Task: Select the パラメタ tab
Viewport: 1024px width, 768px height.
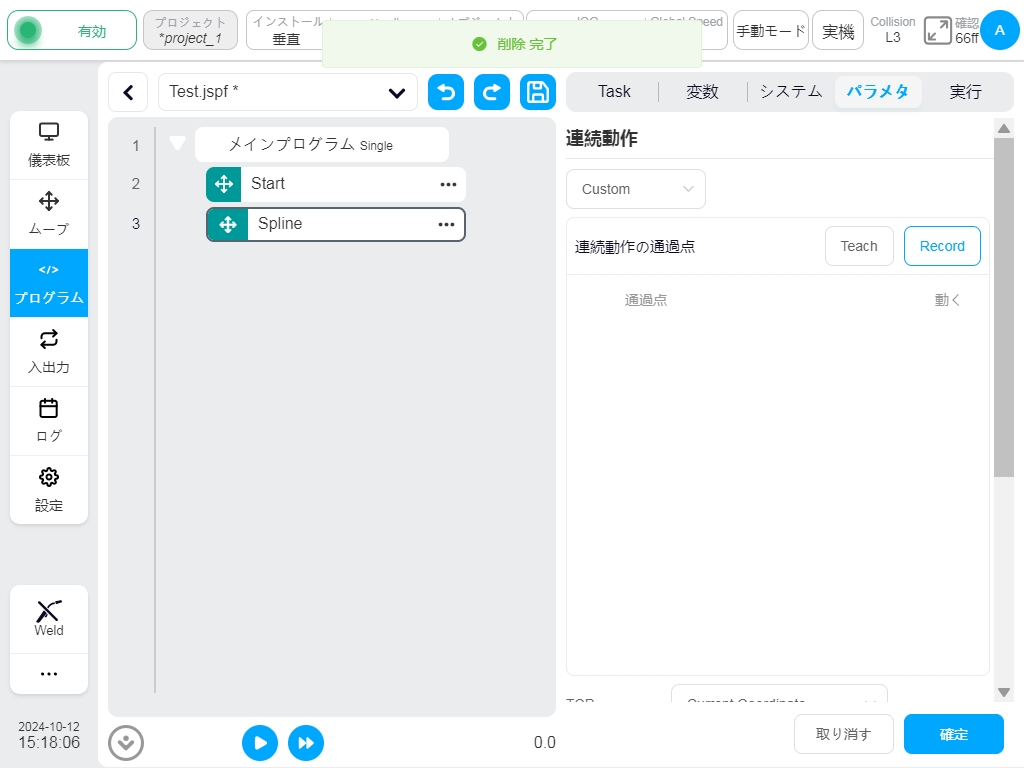Action: tap(878, 91)
